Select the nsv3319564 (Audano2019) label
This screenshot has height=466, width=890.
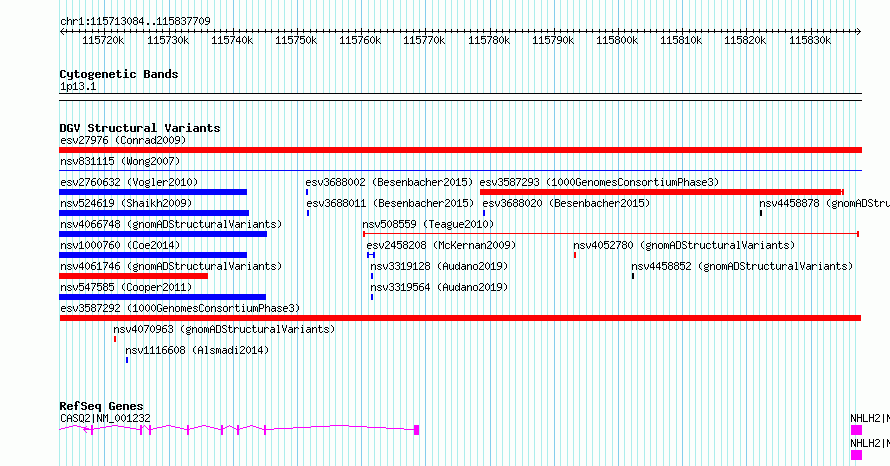439,287
